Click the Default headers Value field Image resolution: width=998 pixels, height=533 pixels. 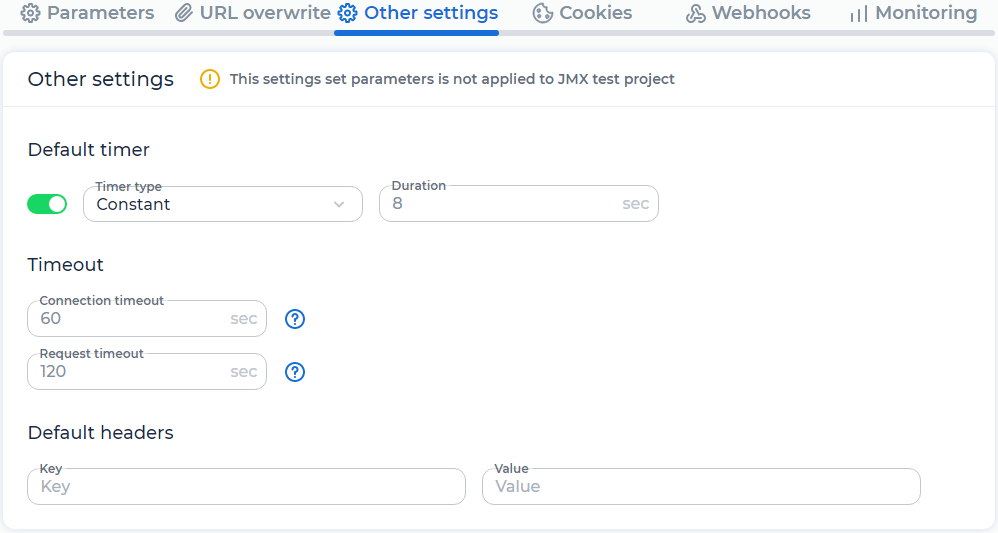[701, 487]
